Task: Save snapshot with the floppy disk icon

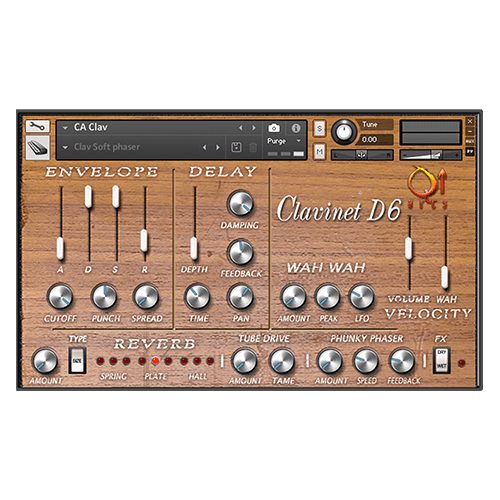Action: [x=236, y=147]
